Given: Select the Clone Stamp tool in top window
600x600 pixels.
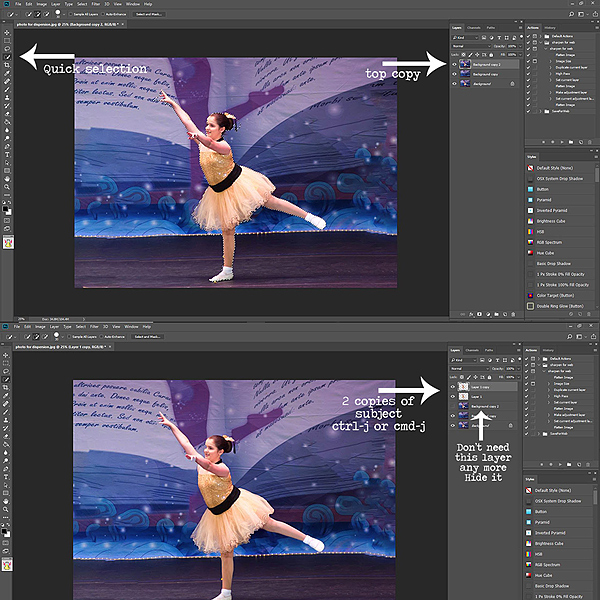Looking at the screenshot, I should pyautogui.click(x=7, y=98).
